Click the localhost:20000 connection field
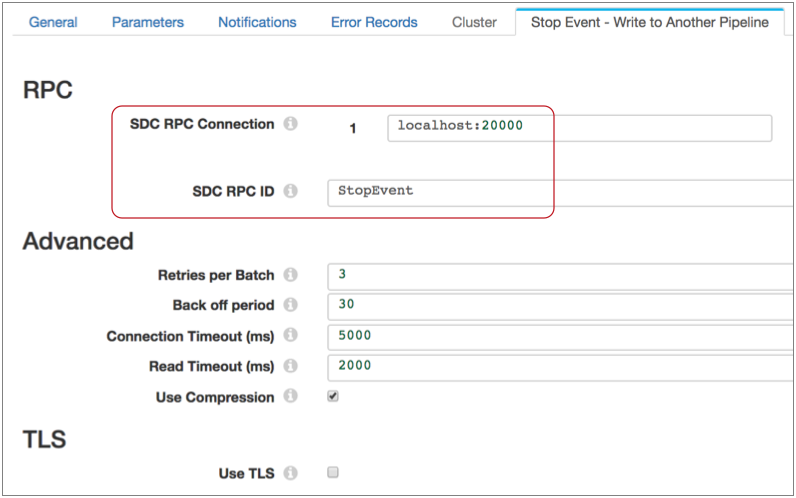 click(x=579, y=127)
